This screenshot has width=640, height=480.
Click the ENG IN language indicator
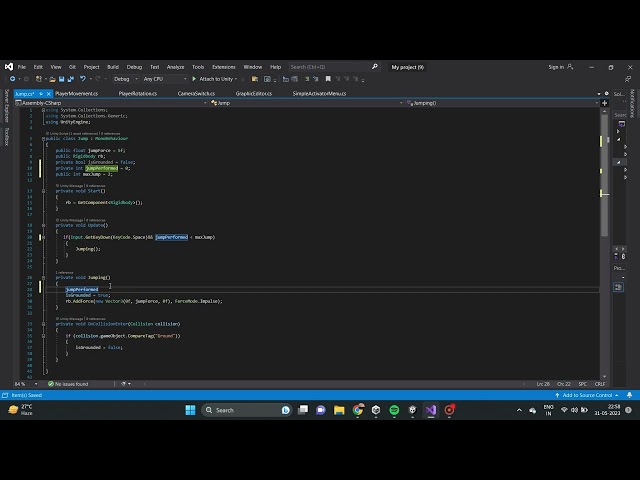[x=548, y=410]
